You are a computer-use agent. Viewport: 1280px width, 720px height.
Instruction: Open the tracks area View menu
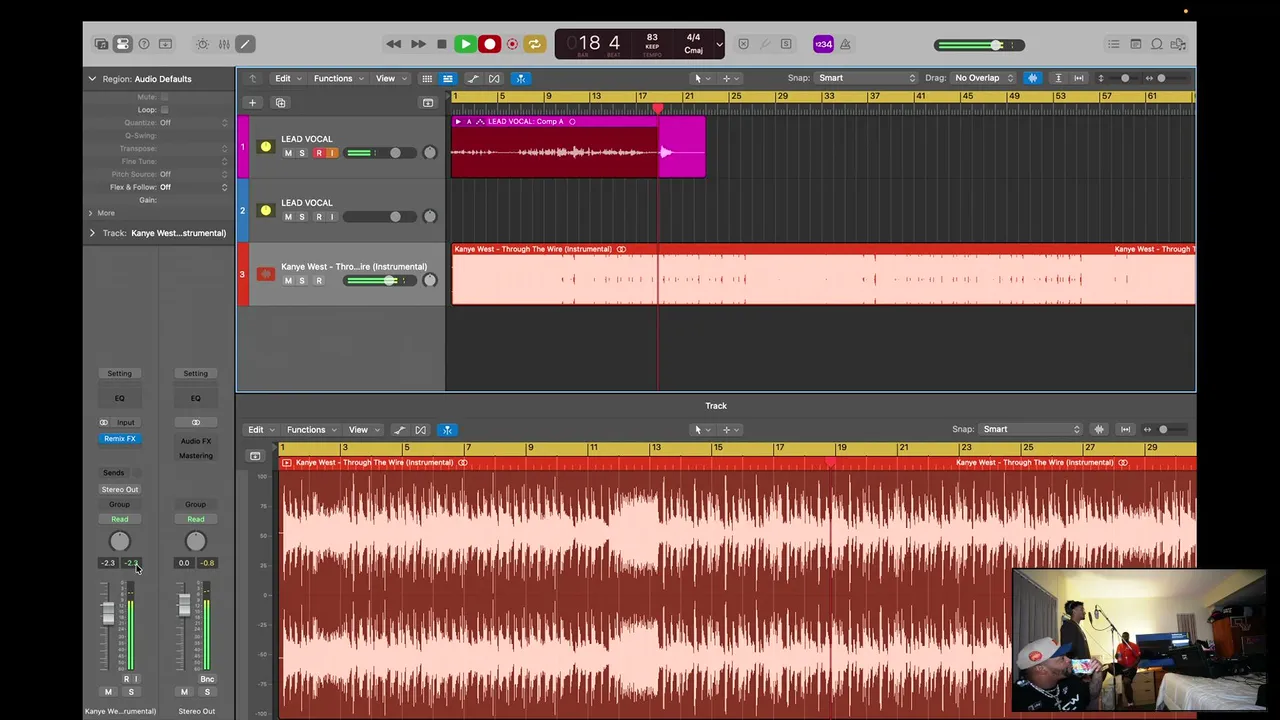tap(389, 78)
